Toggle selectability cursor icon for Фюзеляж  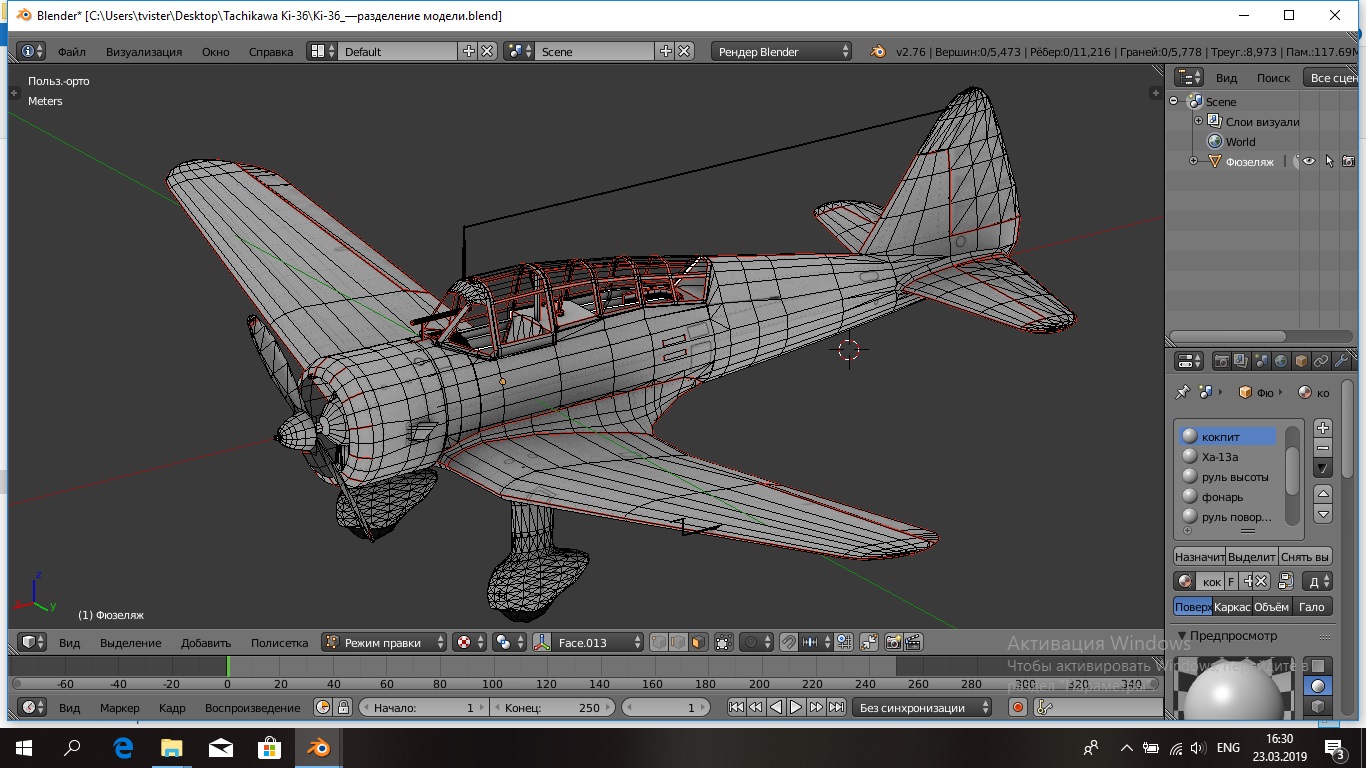tap(1329, 161)
